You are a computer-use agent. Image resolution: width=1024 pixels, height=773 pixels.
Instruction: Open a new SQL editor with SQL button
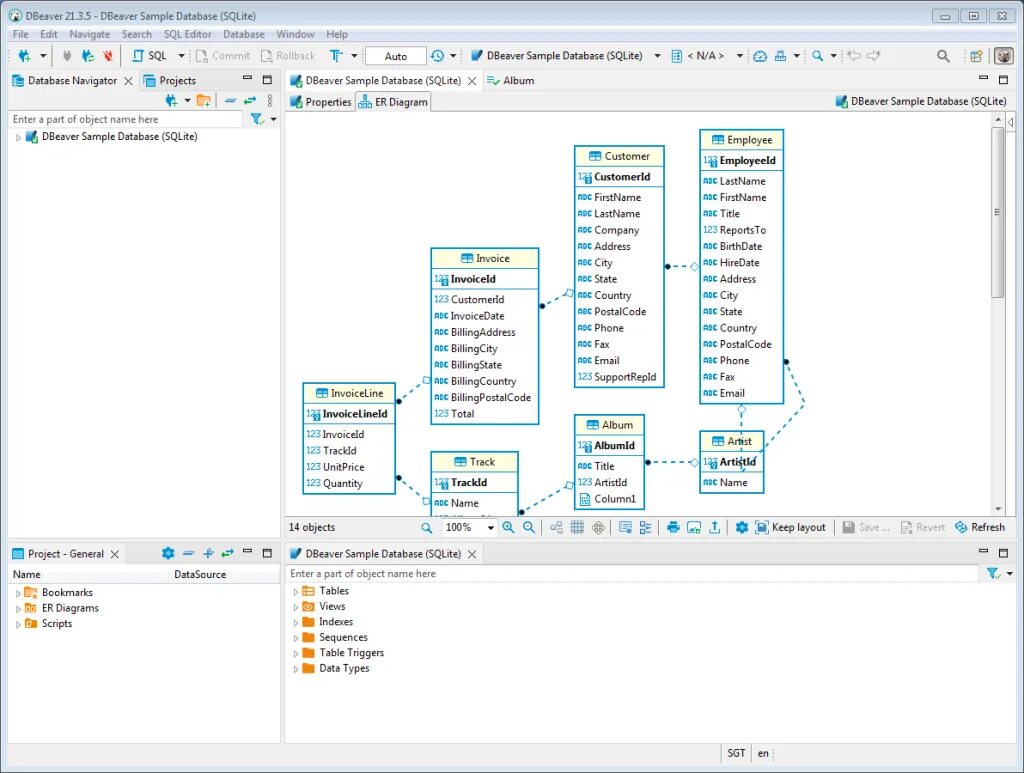(150, 56)
